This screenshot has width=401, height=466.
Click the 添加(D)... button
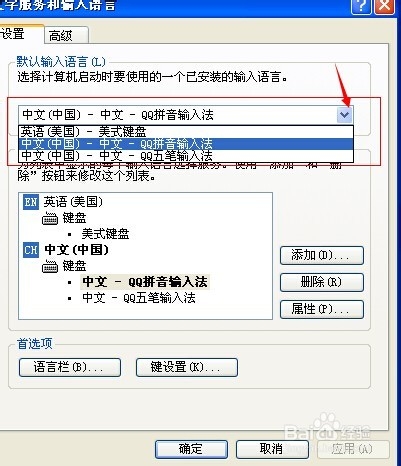322,255
